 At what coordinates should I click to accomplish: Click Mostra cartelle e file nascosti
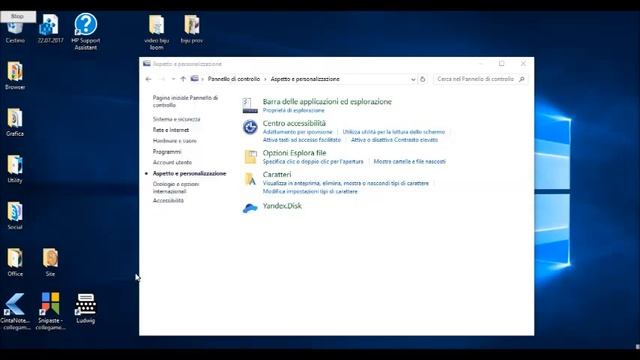point(409,162)
